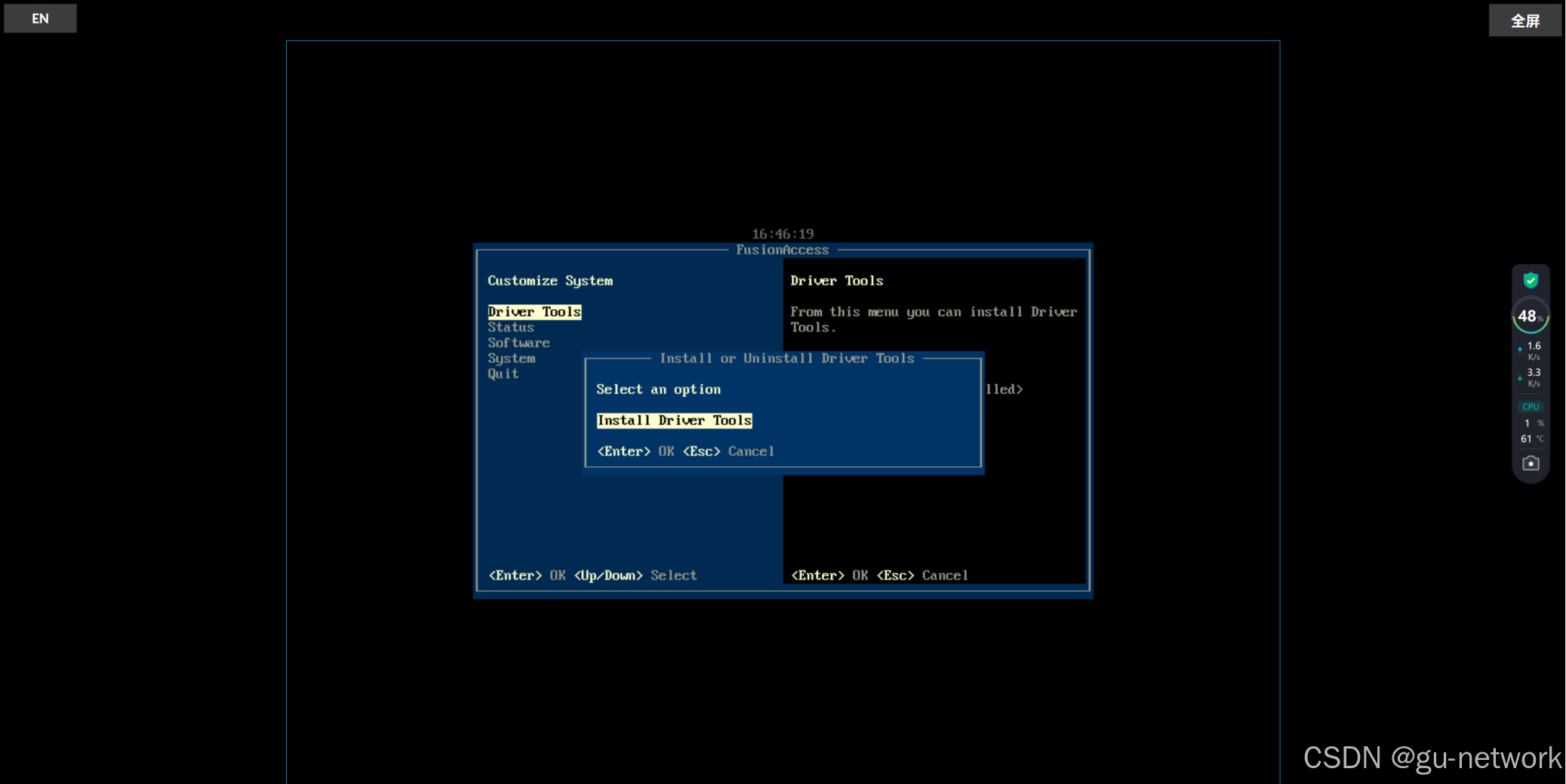This screenshot has width=1566, height=784.
Task: Click the download speed 3.3 K/s indicator
Action: click(x=1531, y=377)
